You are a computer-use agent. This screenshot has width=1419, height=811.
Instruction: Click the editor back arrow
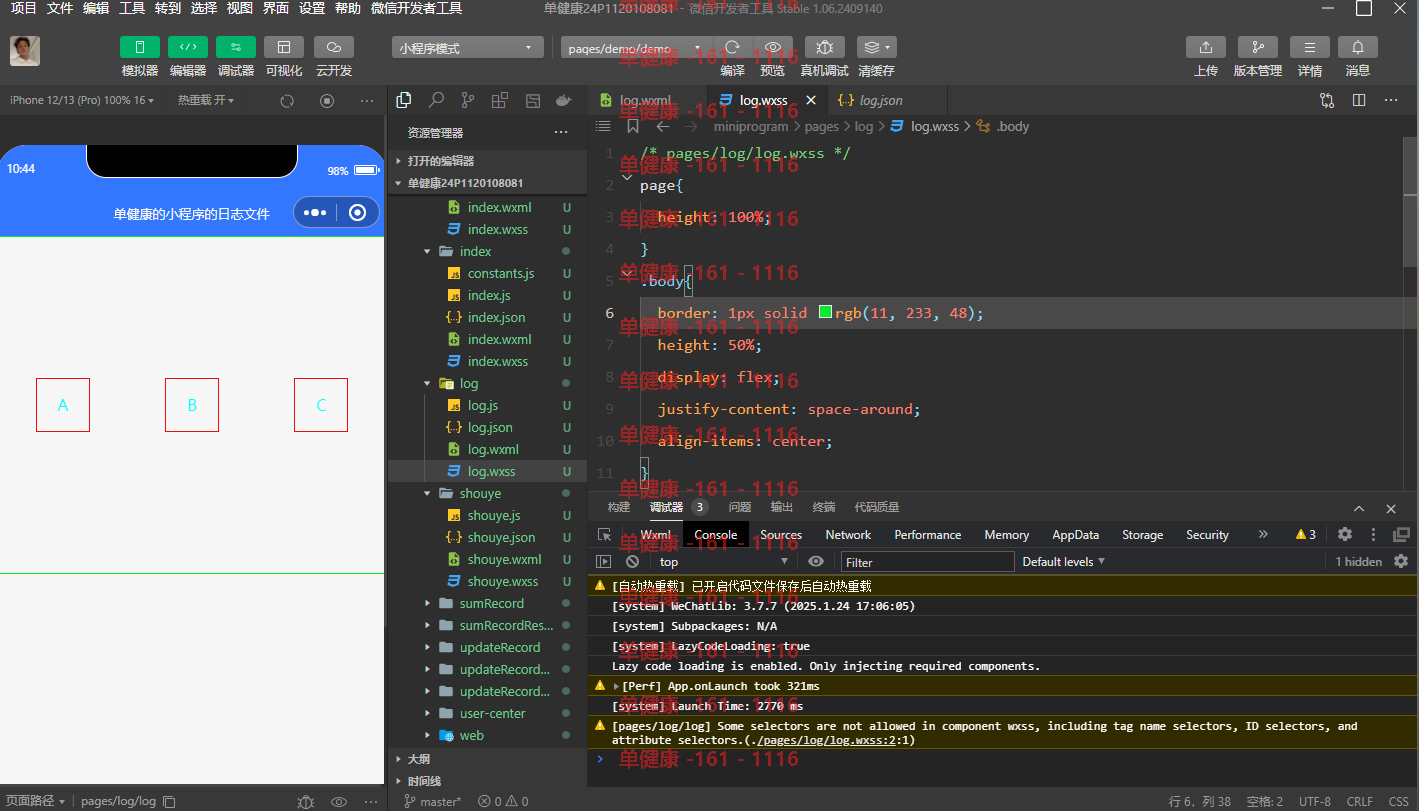pyautogui.click(x=662, y=126)
